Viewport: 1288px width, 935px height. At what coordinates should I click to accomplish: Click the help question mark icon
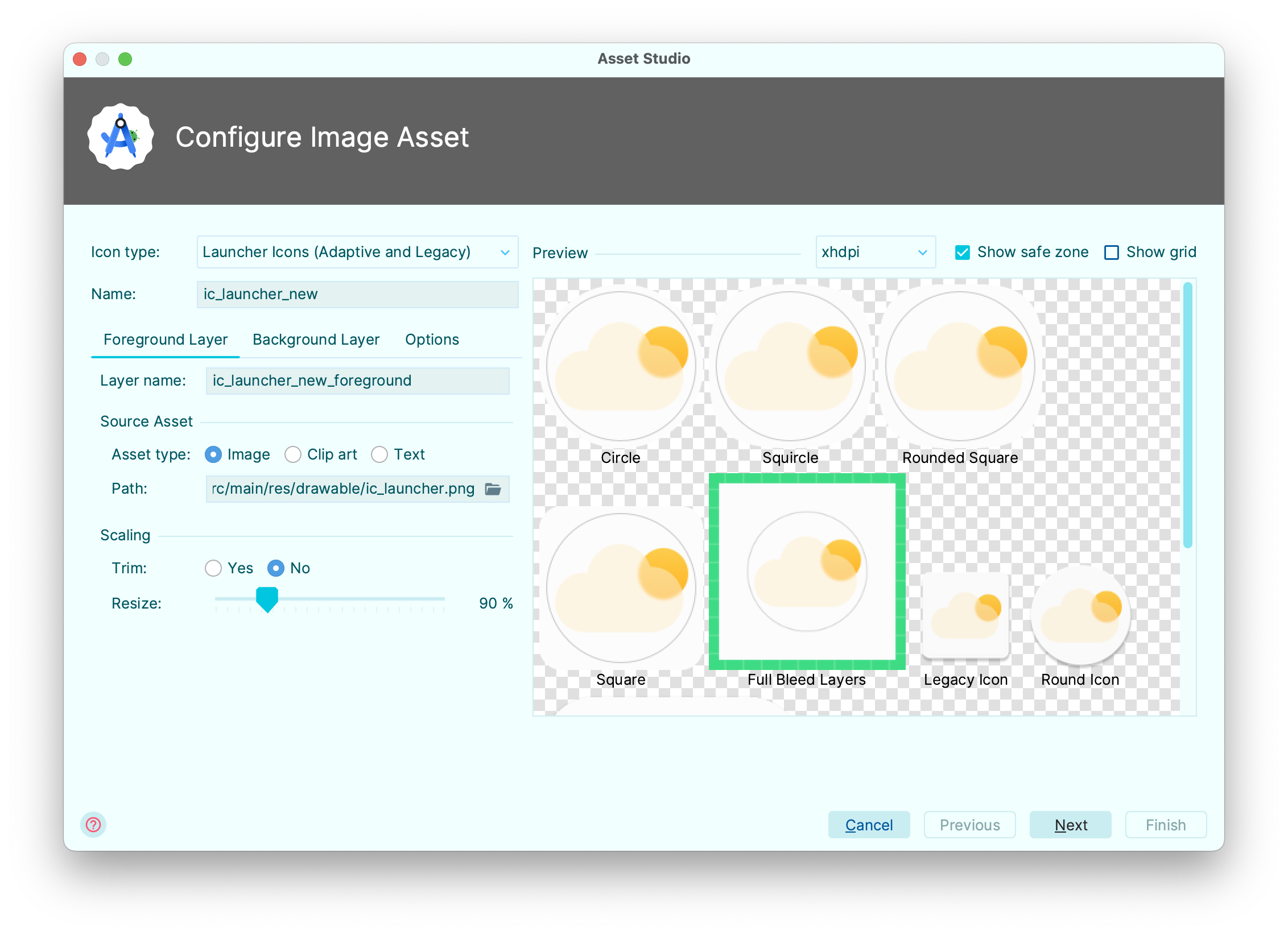point(93,825)
